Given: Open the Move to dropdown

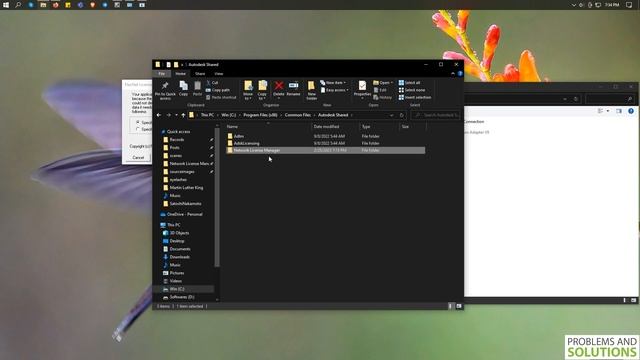Looking at the screenshot, I should click(x=248, y=90).
